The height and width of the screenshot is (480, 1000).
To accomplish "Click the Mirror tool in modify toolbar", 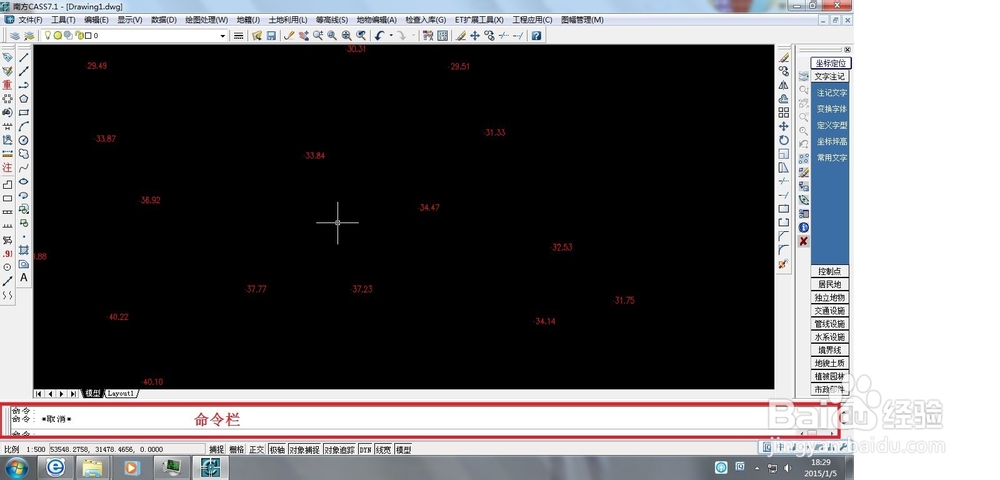I will click(784, 85).
